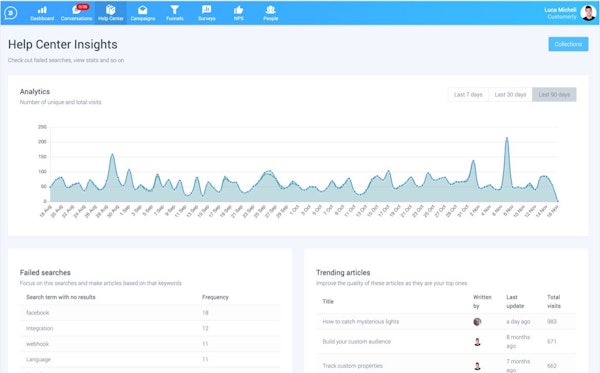
Task: Click author avatar for mysterious lights article
Action: pos(477,322)
